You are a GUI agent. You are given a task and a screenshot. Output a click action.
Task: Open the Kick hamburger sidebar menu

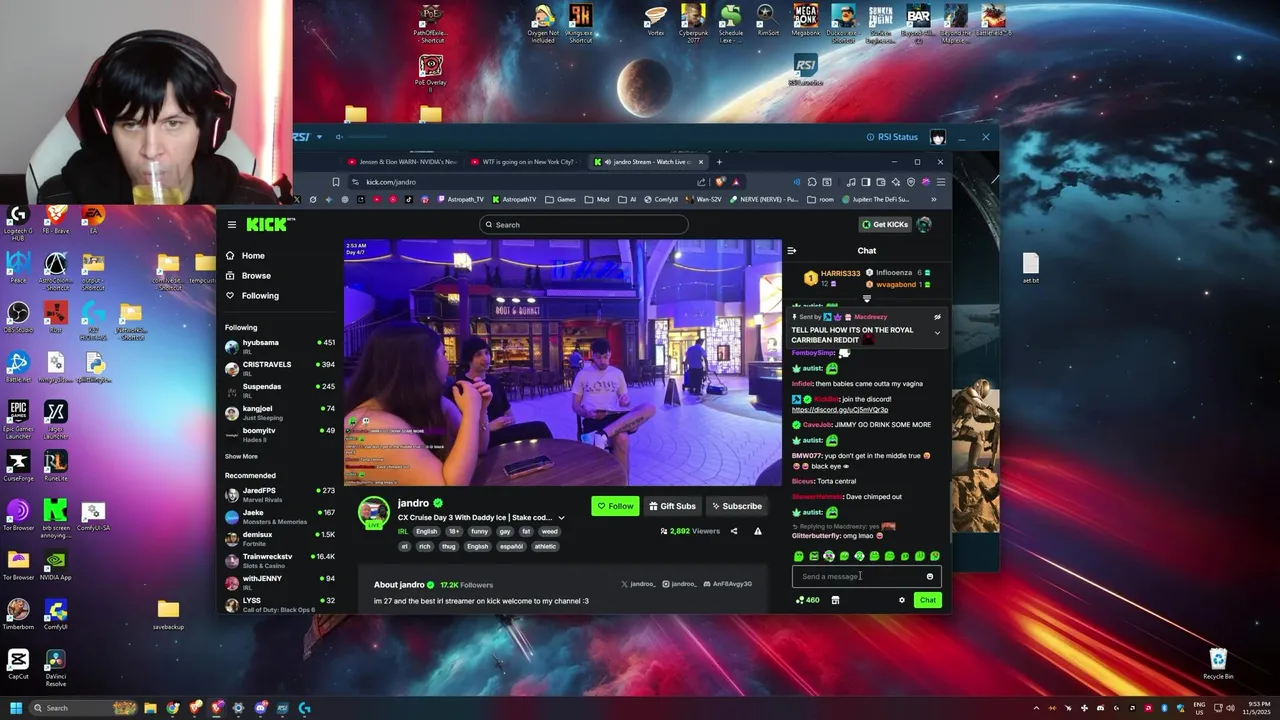[x=231, y=224]
